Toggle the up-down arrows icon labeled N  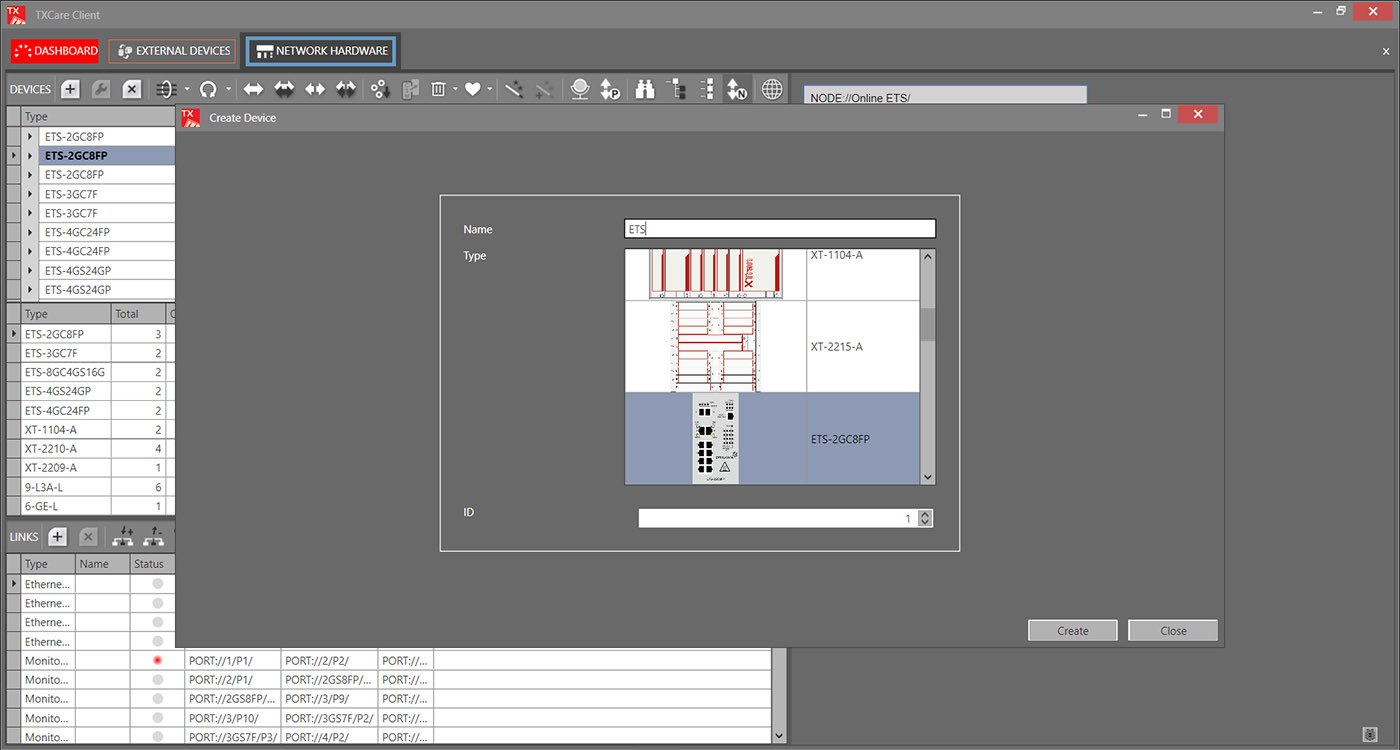pyautogui.click(x=737, y=89)
